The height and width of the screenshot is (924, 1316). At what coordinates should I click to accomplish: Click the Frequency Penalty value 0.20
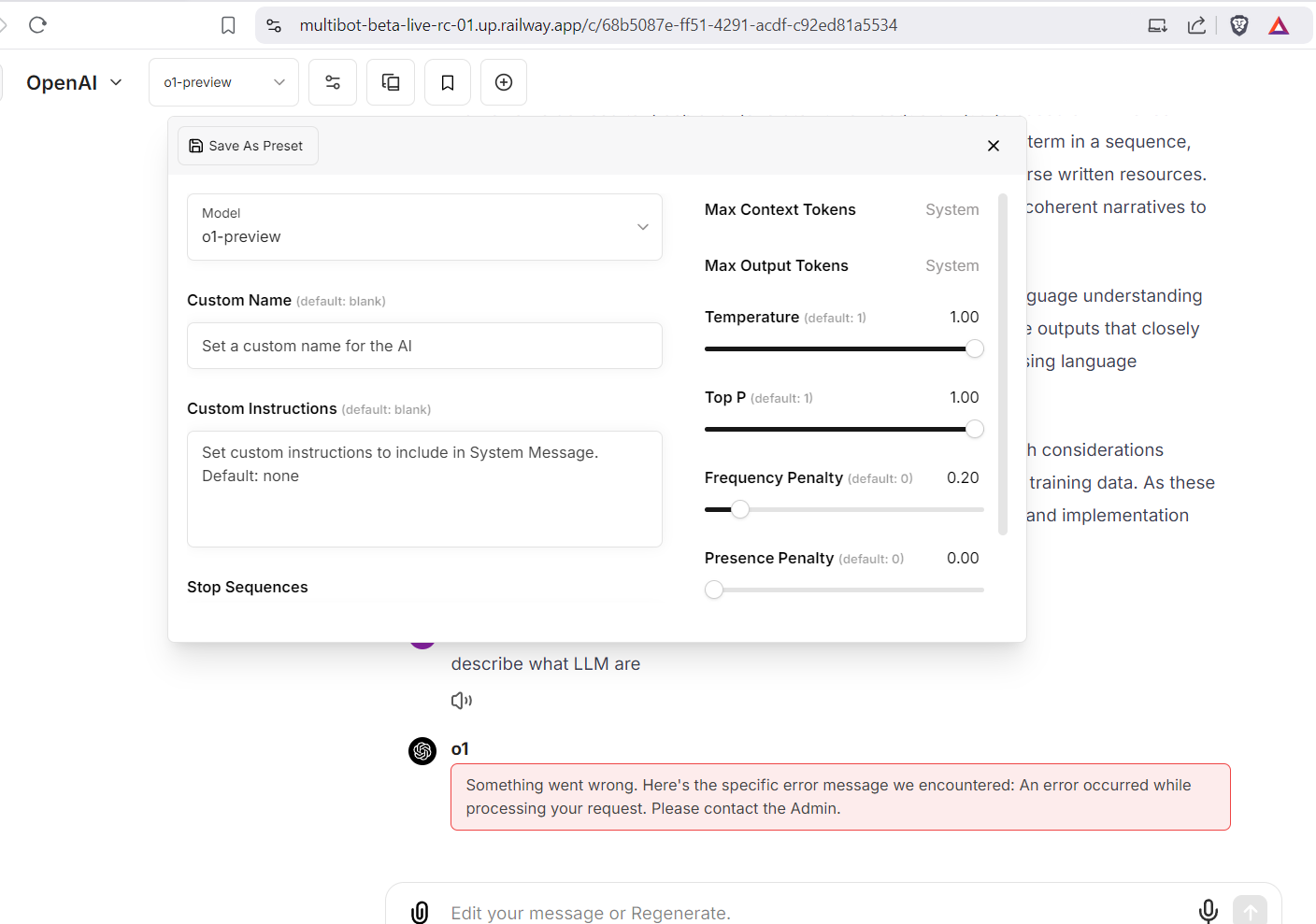click(x=963, y=477)
